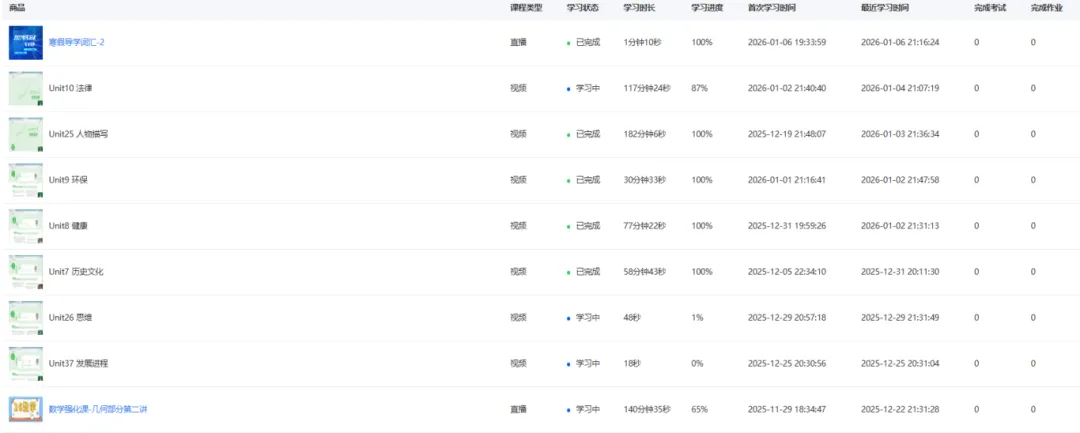
Task: Click first study time 2026-01-06 19:33:59
Action: (787, 43)
